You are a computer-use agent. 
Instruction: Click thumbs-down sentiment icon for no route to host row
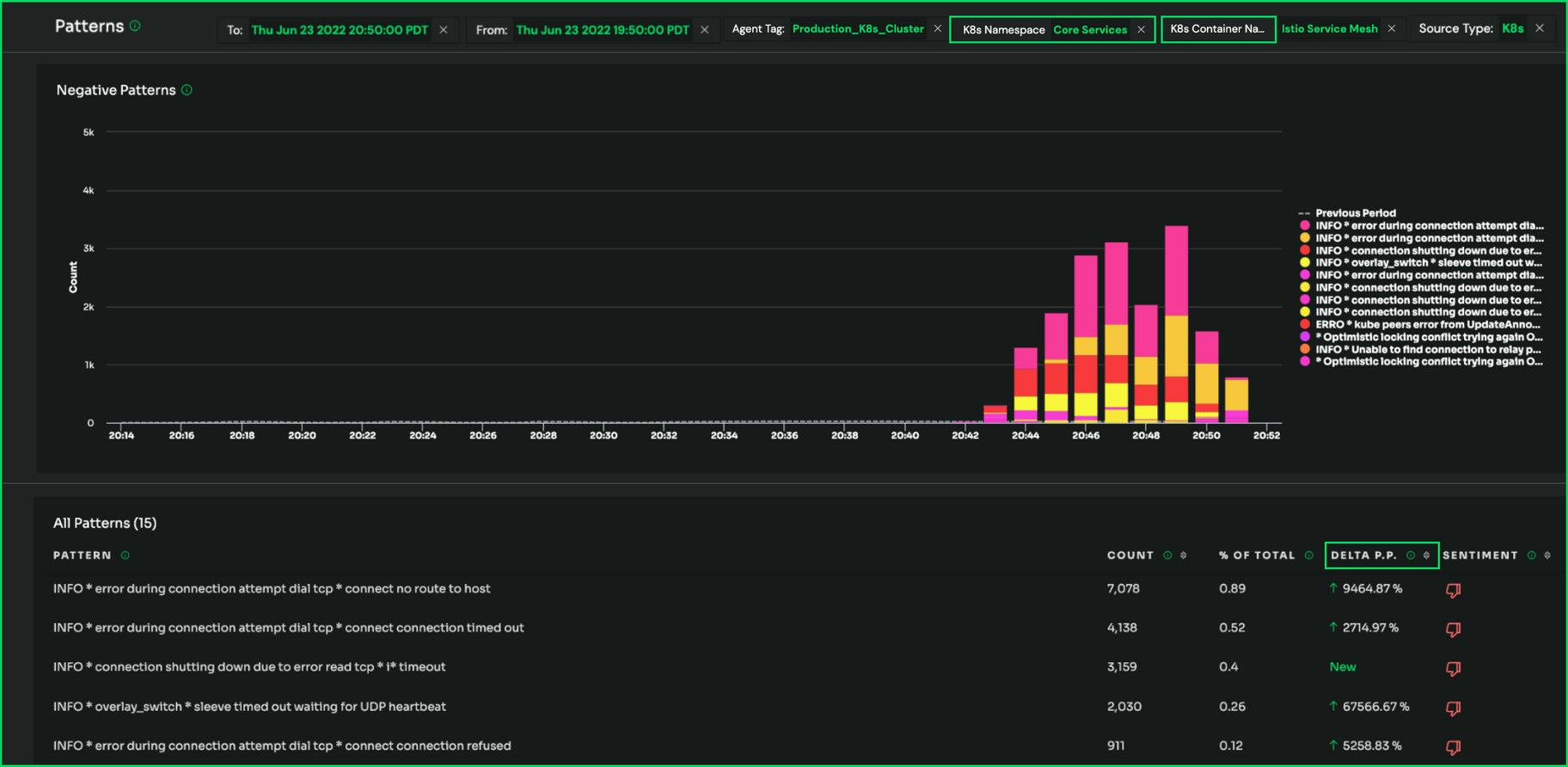1453,590
